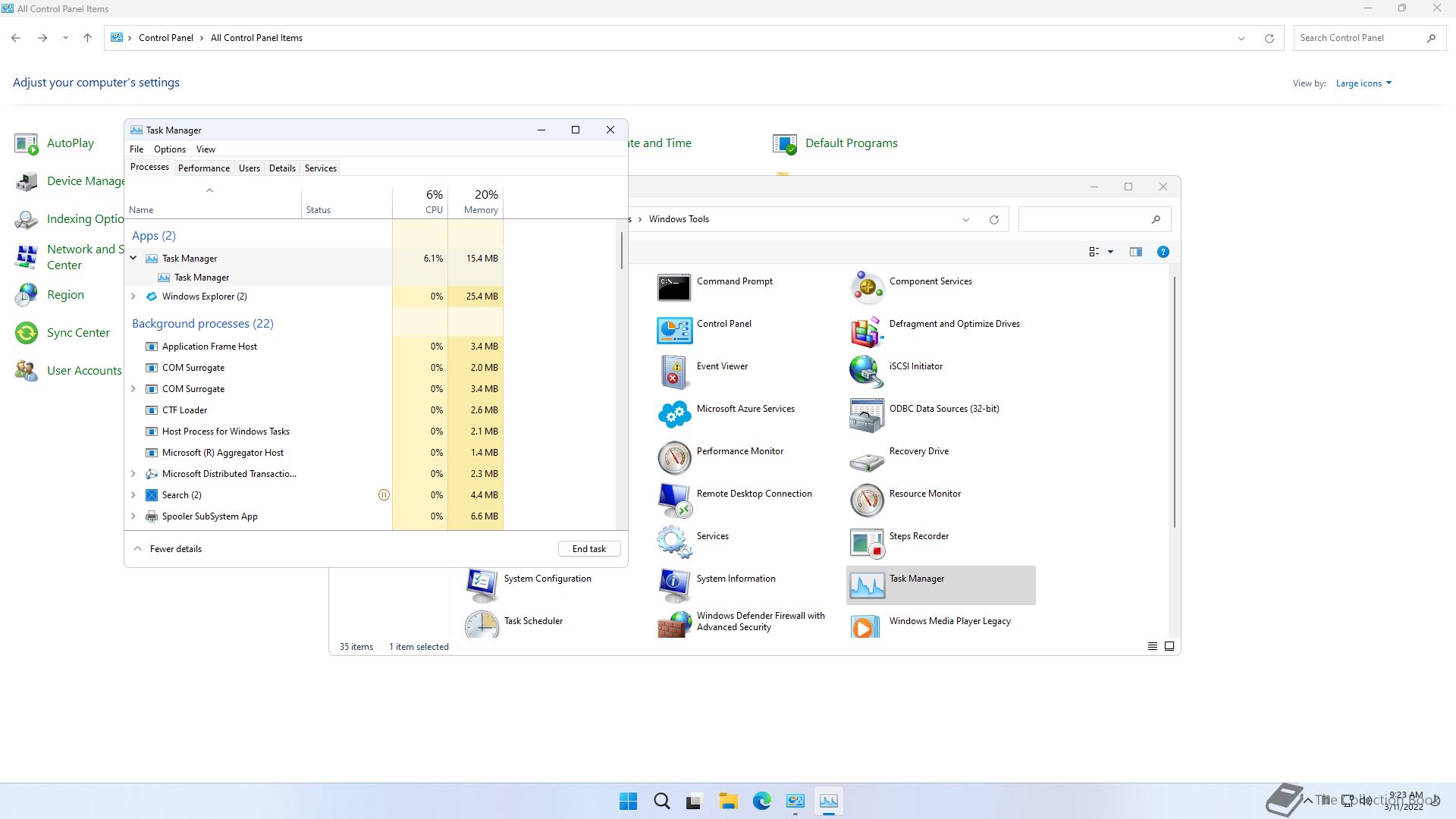Switch to the Details tab
Screen dimensions: 1456x819
[282, 168]
